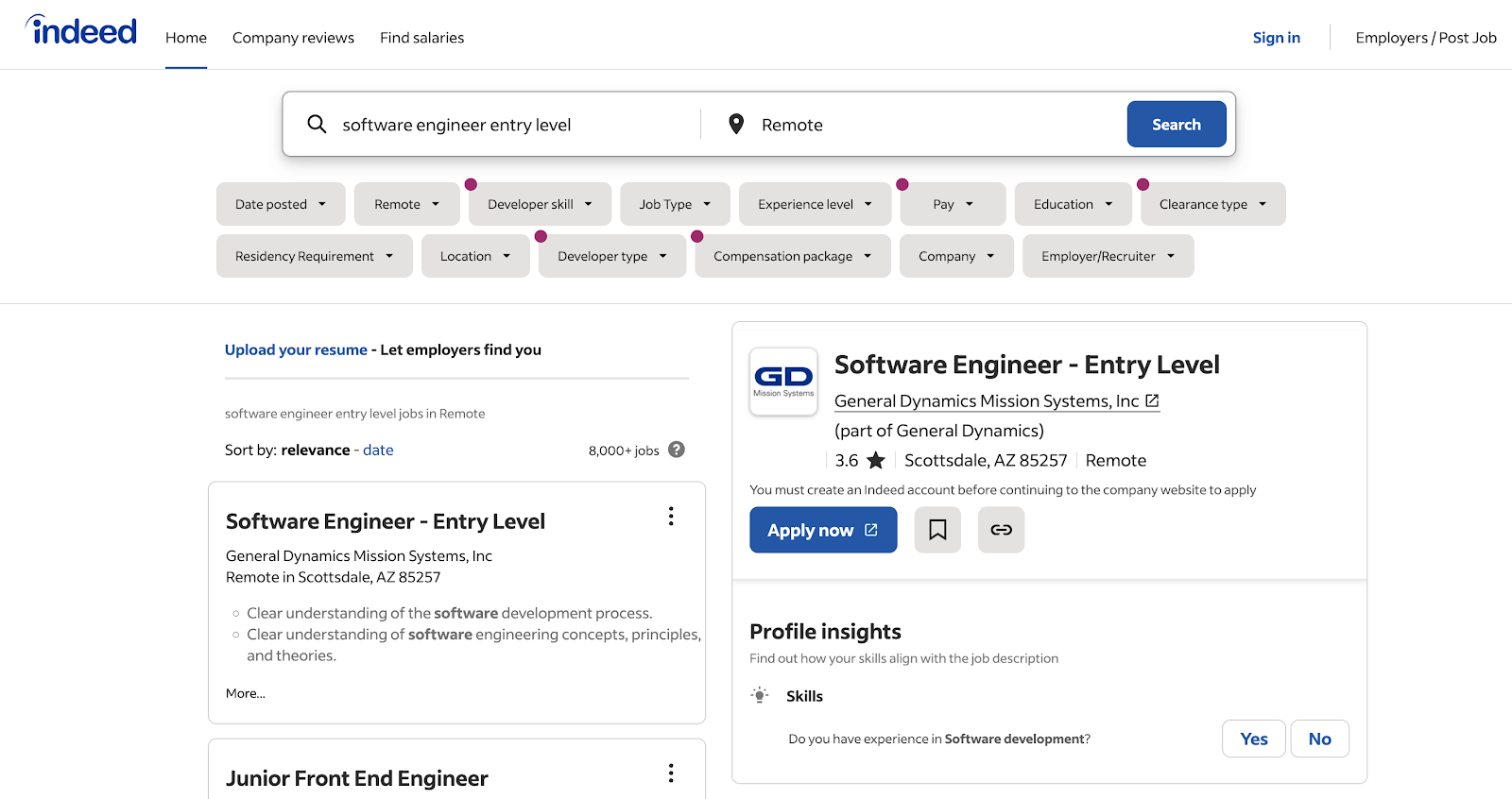Expand the Job Type filter
Viewport: 1512px width, 799px height.
[x=675, y=204]
